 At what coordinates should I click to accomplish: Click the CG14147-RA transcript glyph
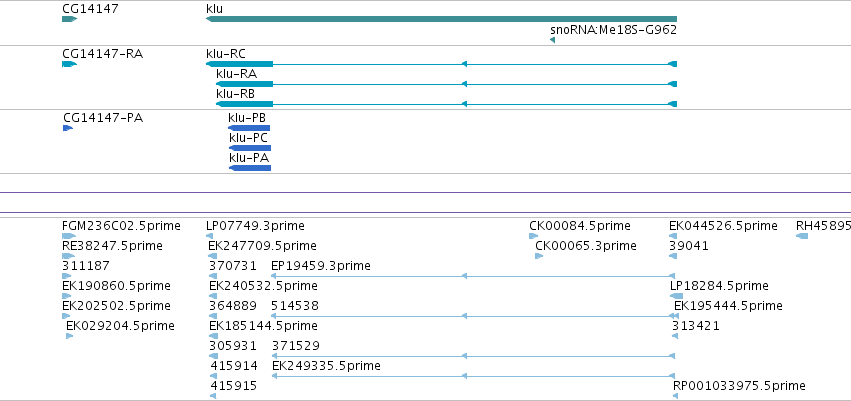(x=69, y=64)
